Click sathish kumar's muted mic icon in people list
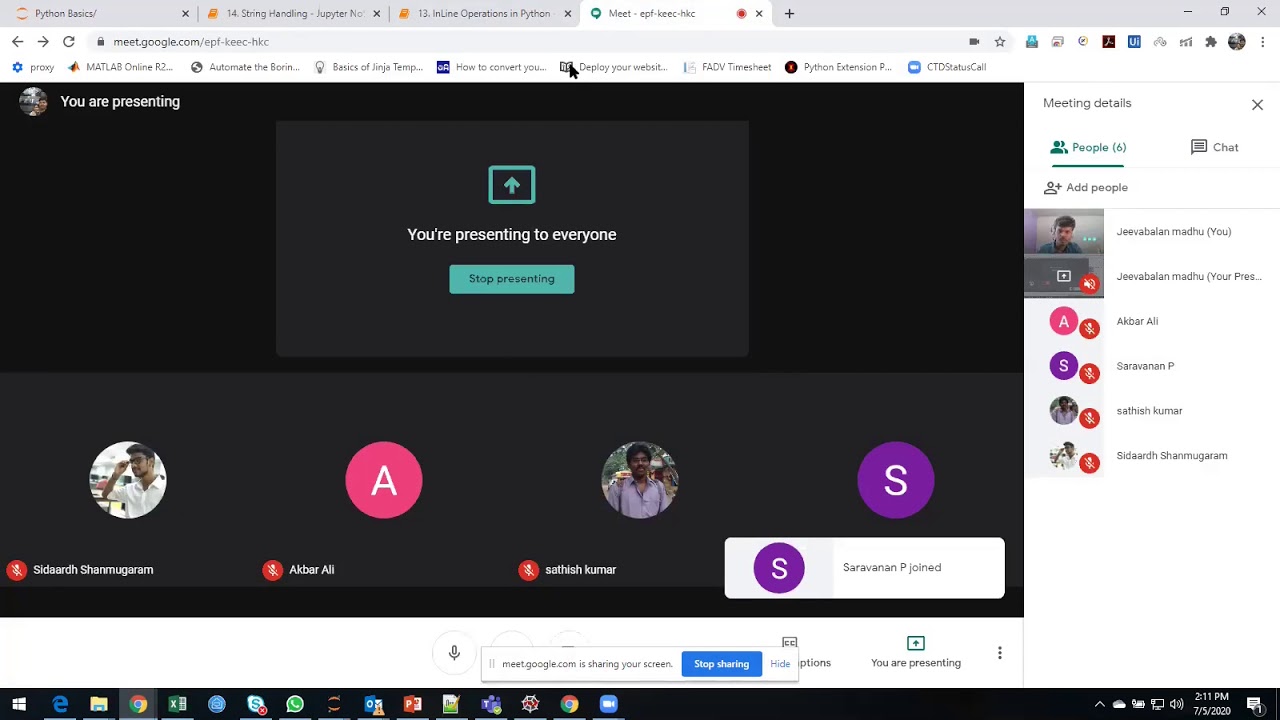This screenshot has width=1280, height=720. click(x=1089, y=418)
